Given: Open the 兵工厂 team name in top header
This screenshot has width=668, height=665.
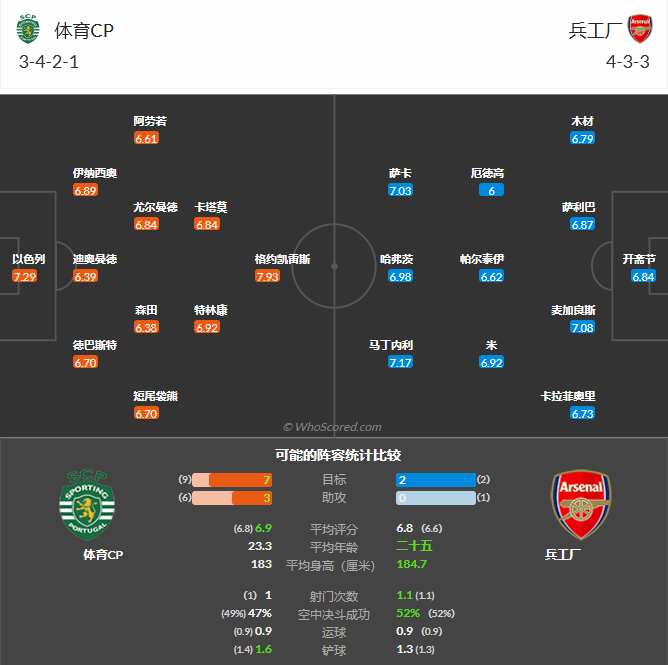Looking at the screenshot, I should pos(593,30).
